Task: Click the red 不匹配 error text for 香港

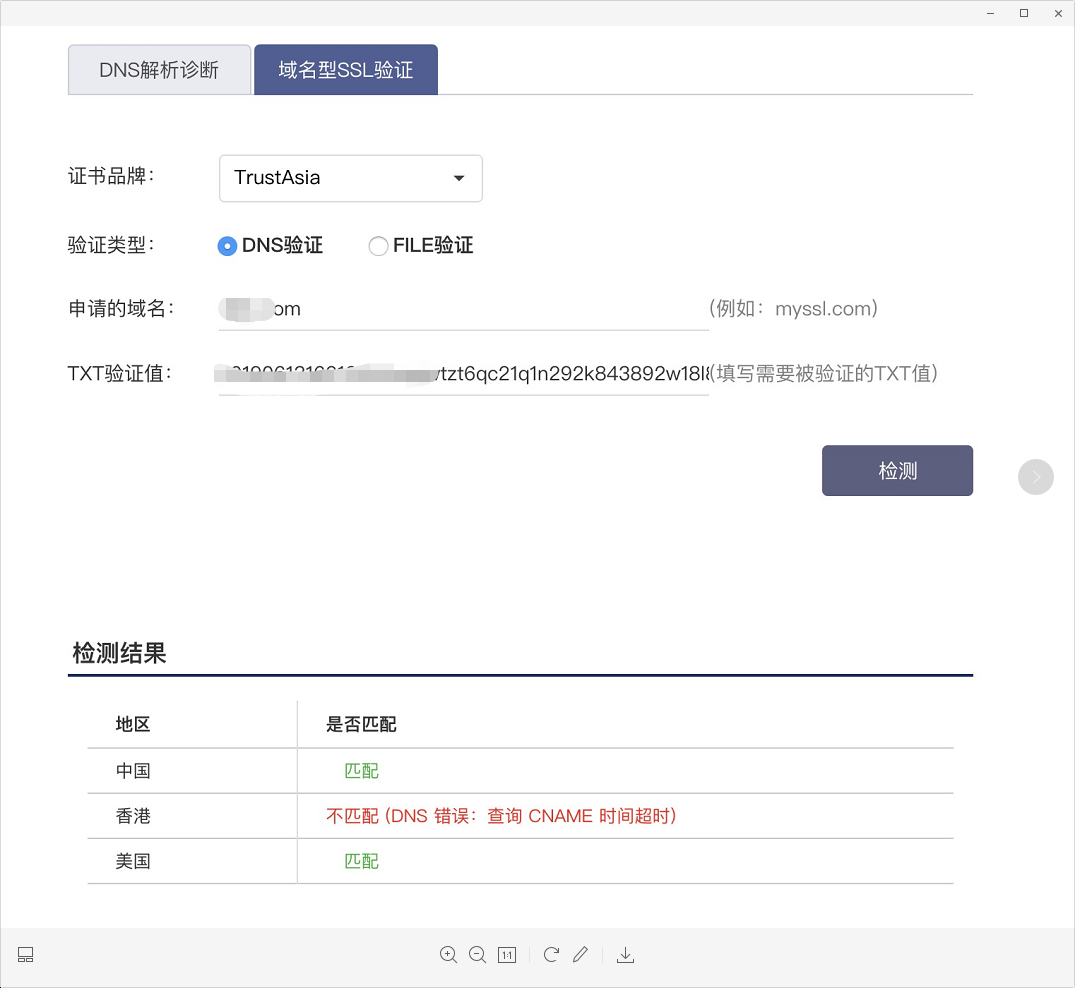Action: click(498, 816)
